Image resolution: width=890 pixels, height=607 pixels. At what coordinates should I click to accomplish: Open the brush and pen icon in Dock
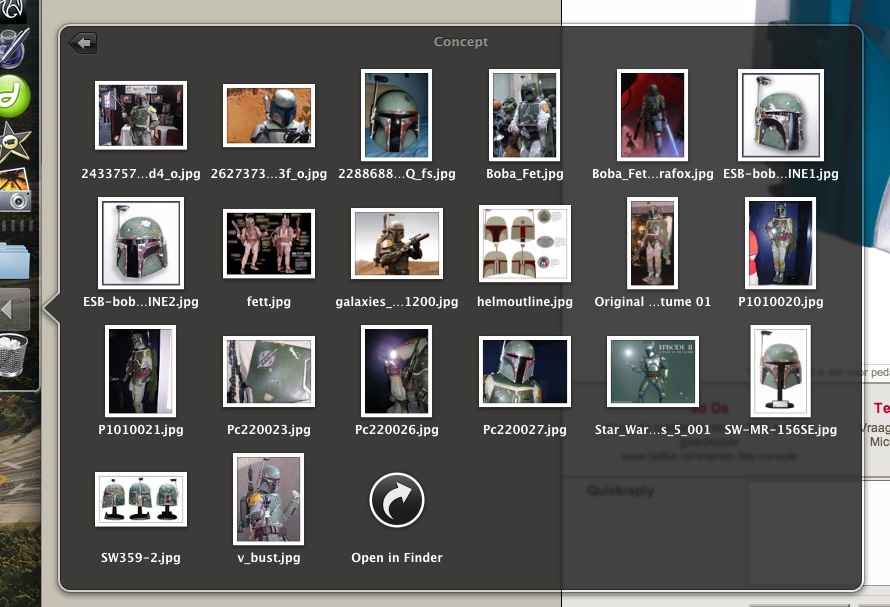tap(14, 48)
